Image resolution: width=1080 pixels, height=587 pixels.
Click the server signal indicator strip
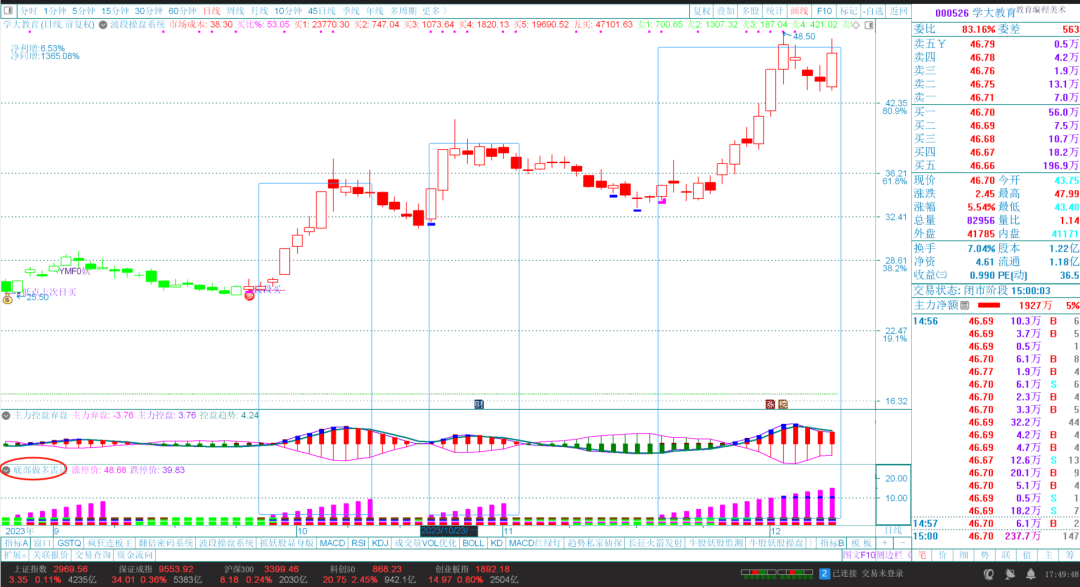[x=777, y=573]
